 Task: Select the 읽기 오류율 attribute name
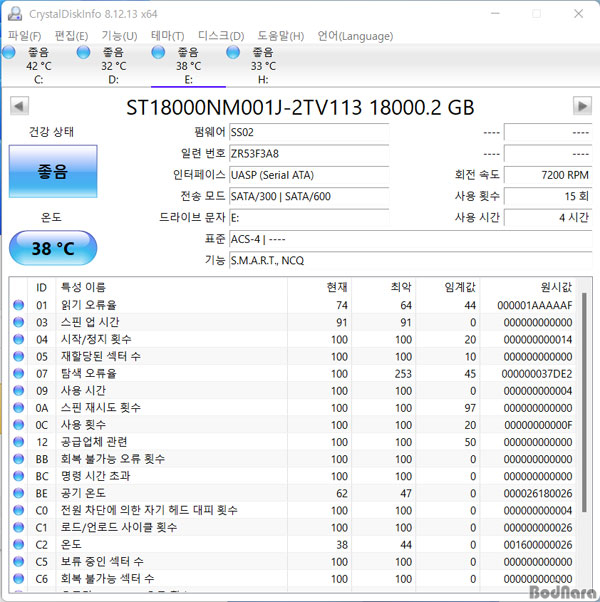[x=89, y=305]
